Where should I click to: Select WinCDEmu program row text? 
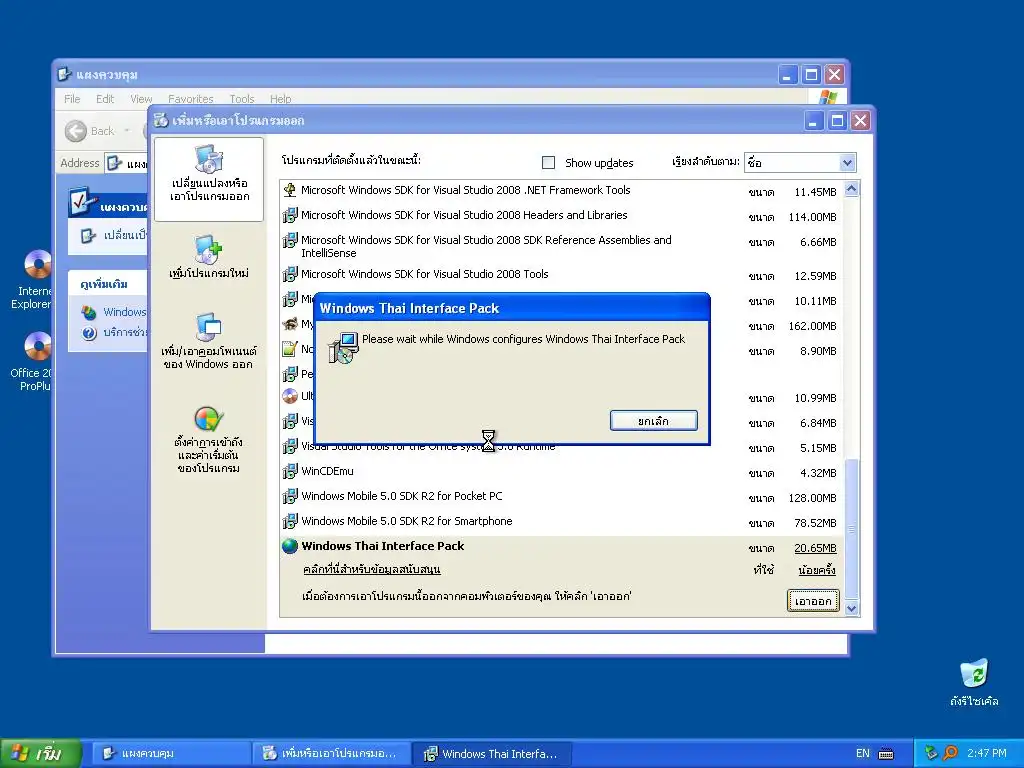point(327,472)
